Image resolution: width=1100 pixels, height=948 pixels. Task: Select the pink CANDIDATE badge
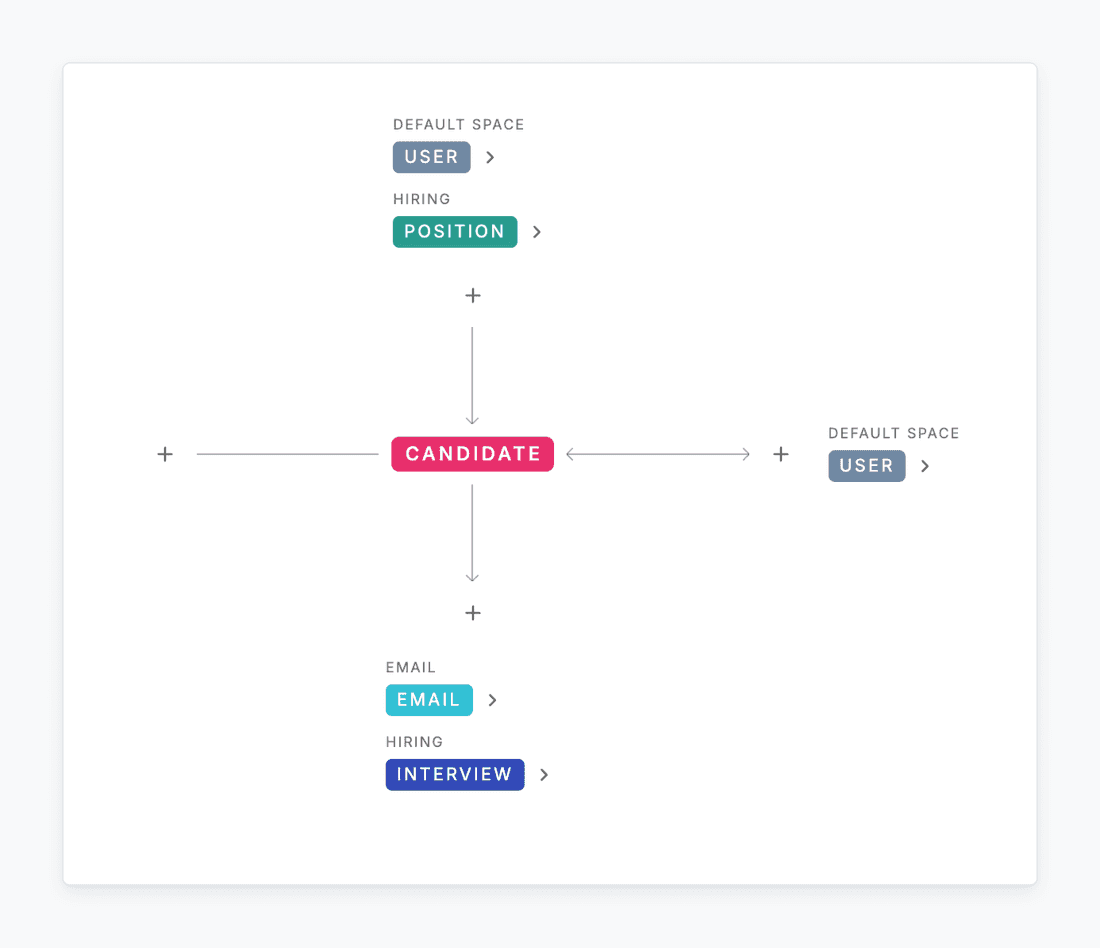pyautogui.click(x=472, y=454)
